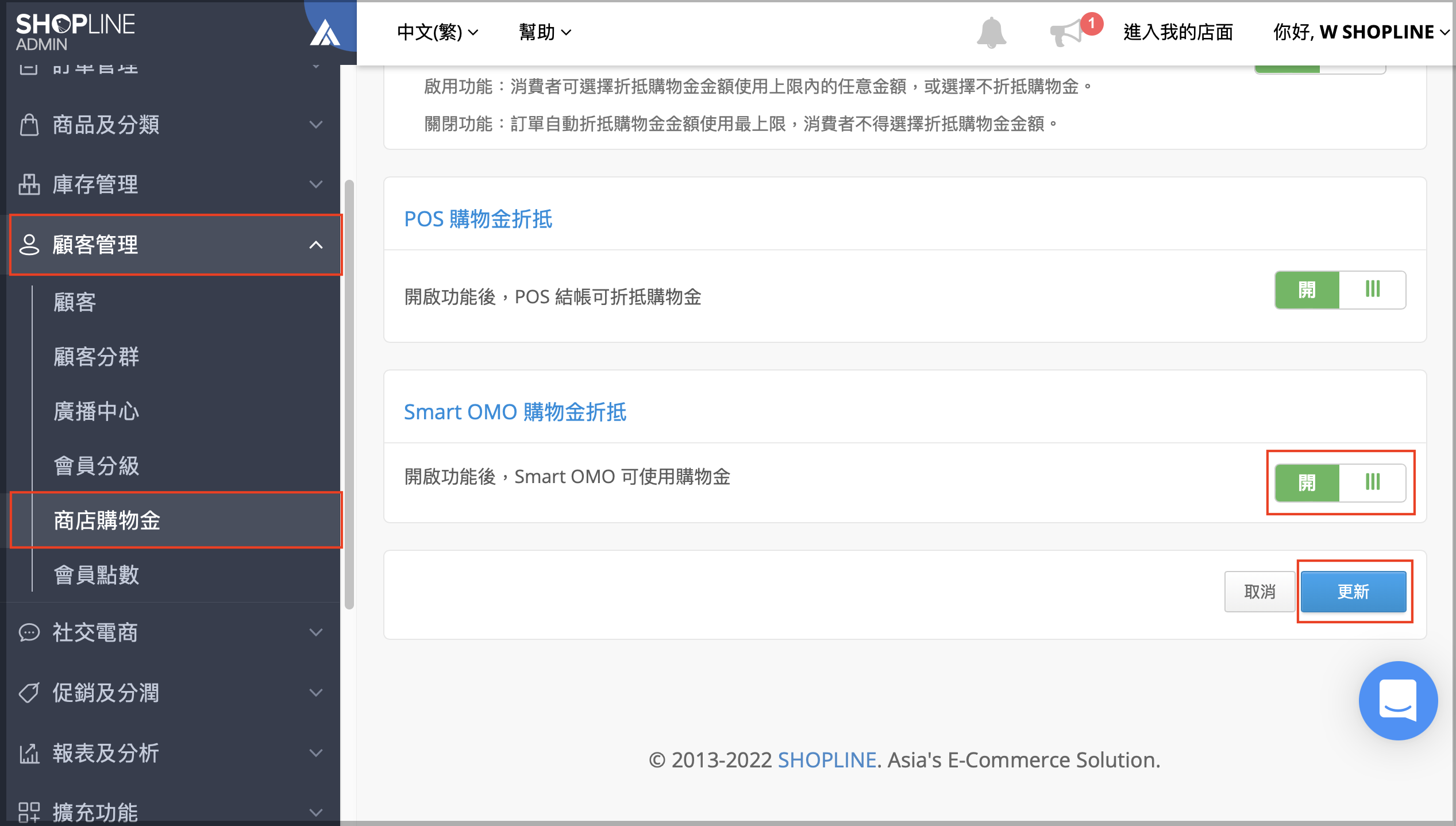
Task: Click the inventory boxes icon beside 庫存管理
Action: tap(29, 184)
